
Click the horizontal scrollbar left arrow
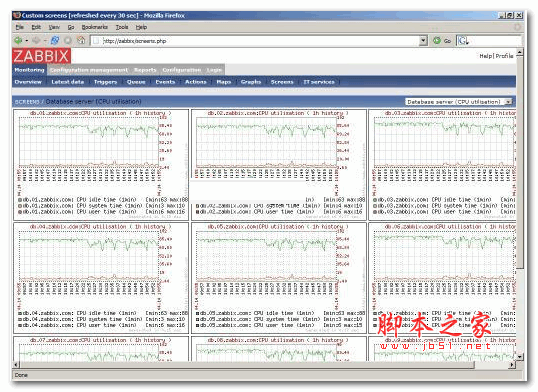[16, 365]
